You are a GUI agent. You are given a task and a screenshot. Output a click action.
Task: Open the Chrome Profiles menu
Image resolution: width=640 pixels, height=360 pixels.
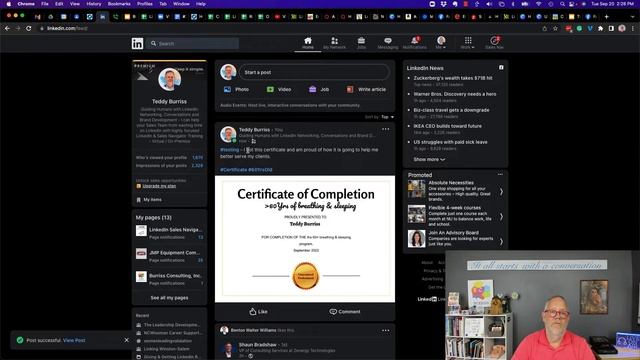[145, 4]
